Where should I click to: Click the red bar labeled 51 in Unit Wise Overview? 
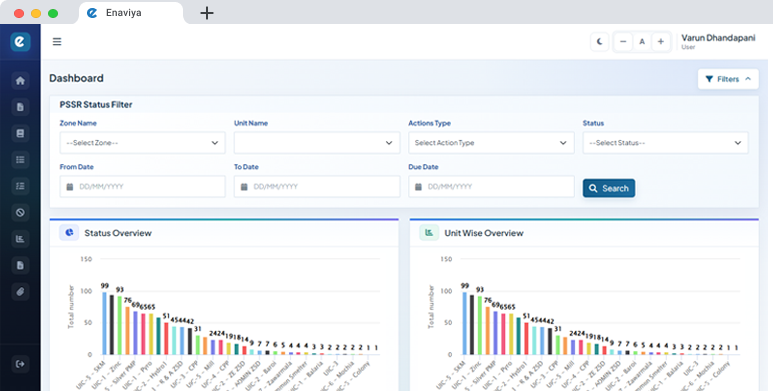click(x=526, y=338)
